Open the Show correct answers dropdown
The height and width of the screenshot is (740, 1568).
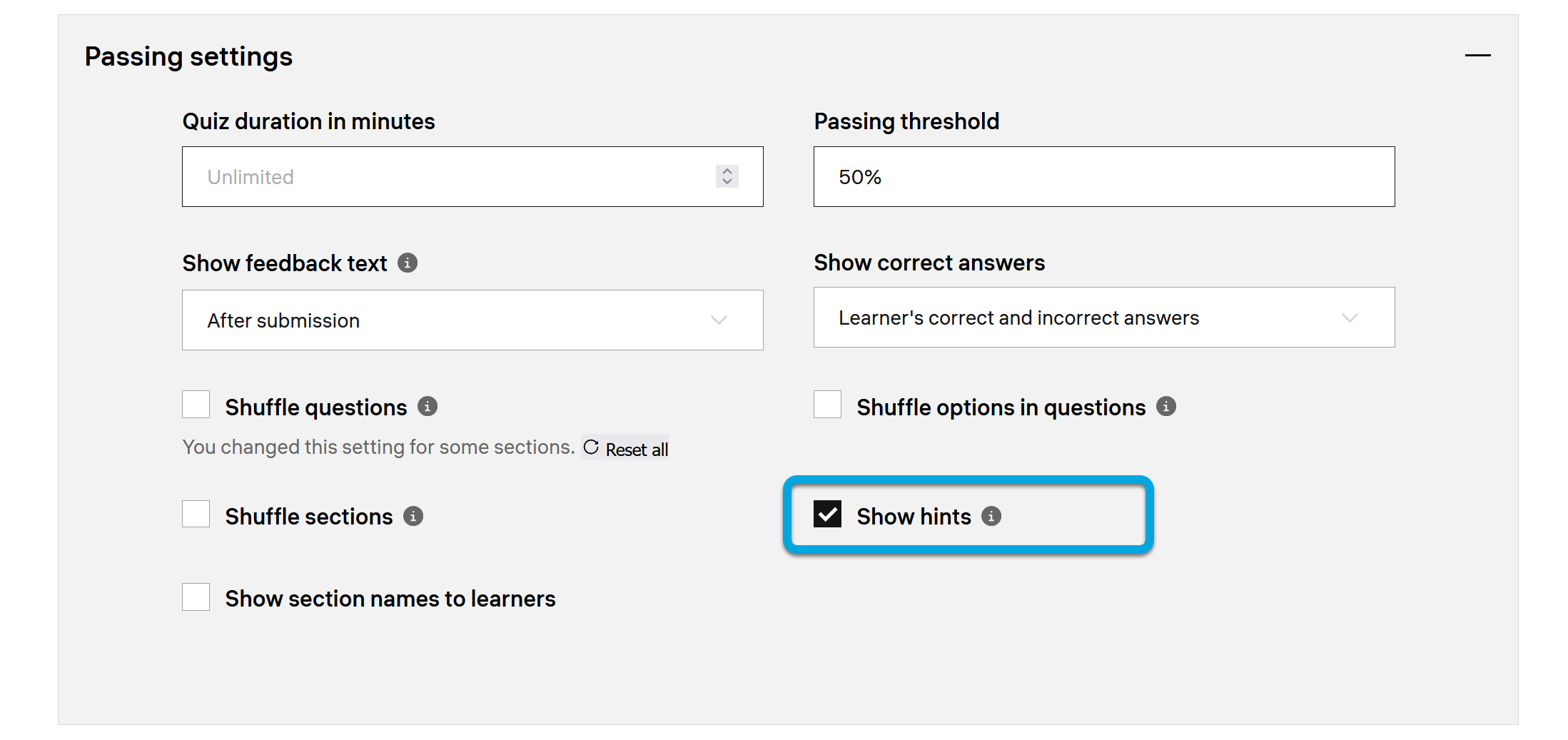tap(1104, 318)
